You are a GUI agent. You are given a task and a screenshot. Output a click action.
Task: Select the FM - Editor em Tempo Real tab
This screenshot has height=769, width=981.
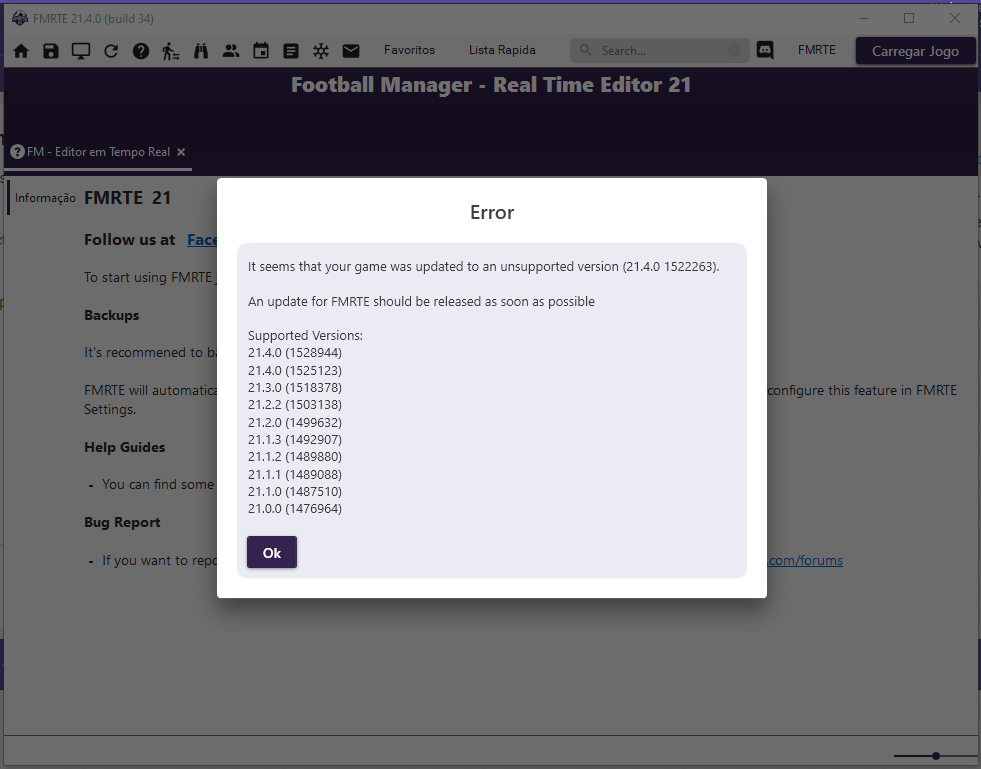tap(98, 152)
